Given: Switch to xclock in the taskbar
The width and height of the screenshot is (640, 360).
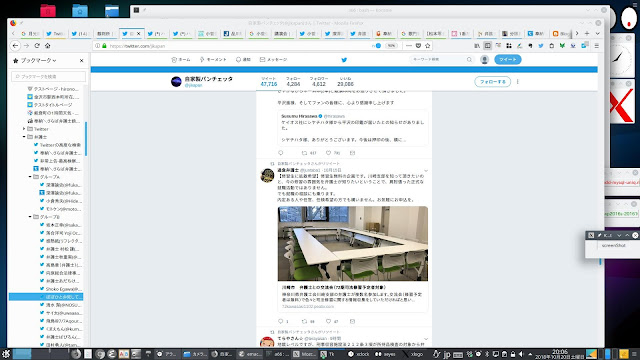Looking at the screenshot, I should click(359, 354).
